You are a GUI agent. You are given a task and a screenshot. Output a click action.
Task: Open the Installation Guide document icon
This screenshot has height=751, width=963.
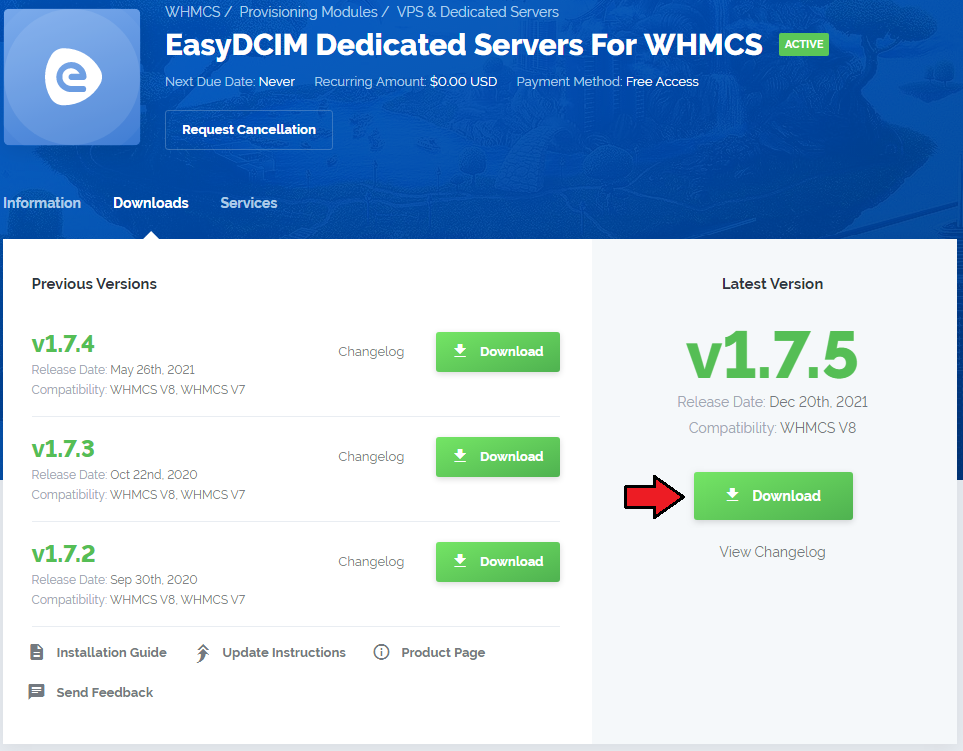point(37,652)
